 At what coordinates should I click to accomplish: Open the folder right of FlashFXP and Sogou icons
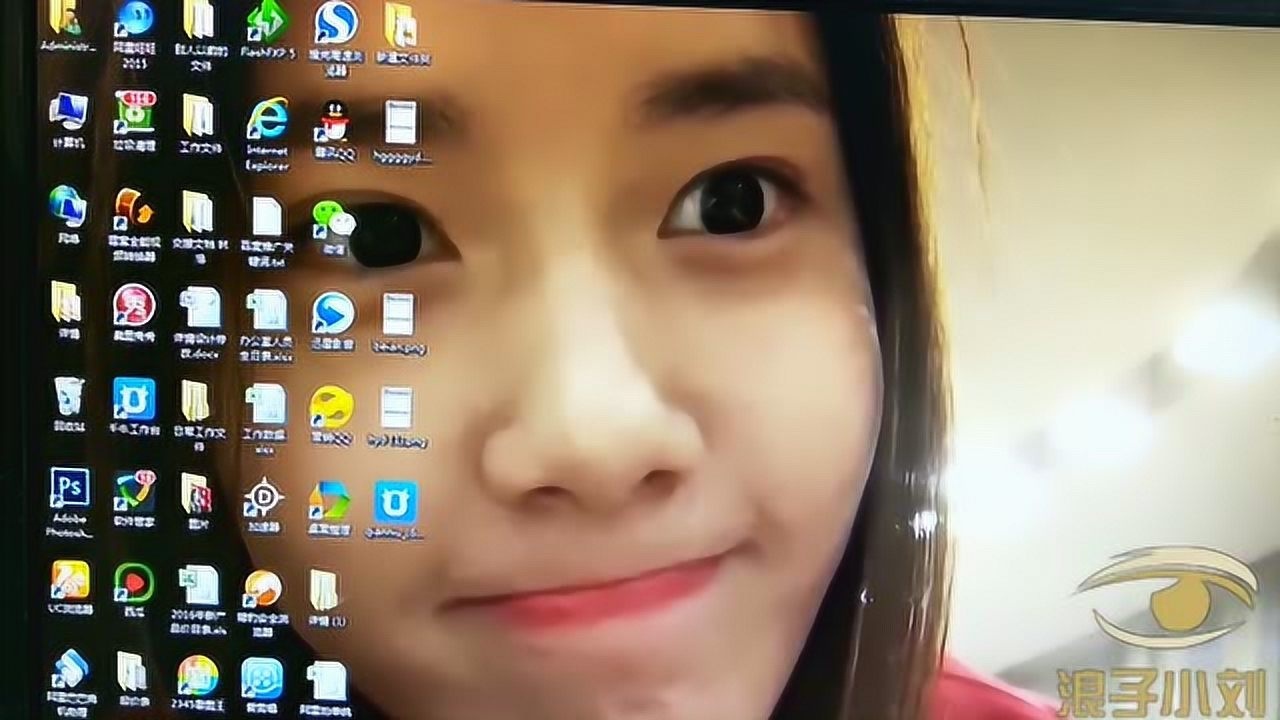pyautogui.click(x=401, y=27)
